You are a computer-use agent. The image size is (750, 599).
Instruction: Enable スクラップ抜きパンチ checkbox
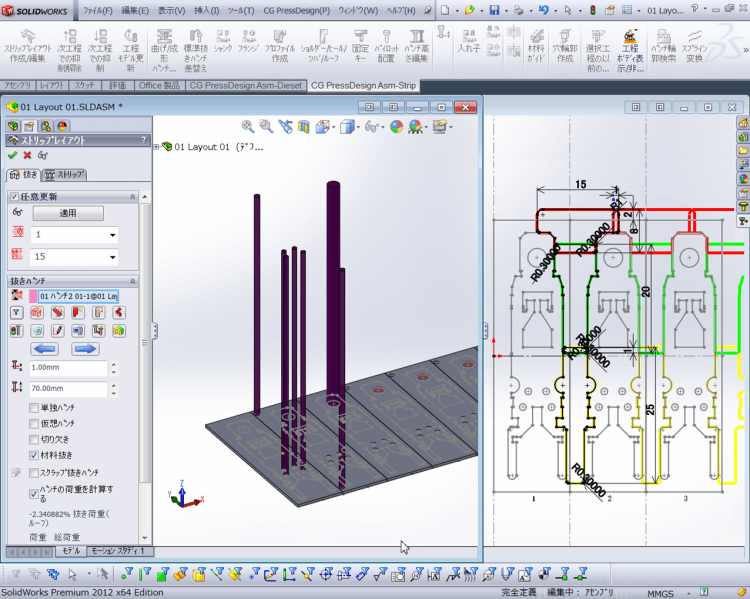(x=33, y=473)
